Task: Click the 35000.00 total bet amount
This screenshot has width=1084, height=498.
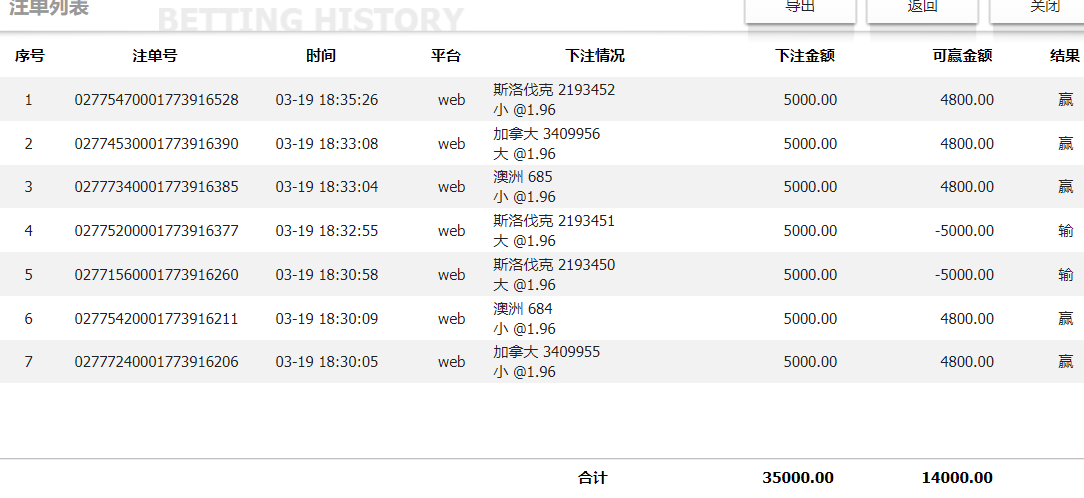Action: pyautogui.click(x=798, y=478)
